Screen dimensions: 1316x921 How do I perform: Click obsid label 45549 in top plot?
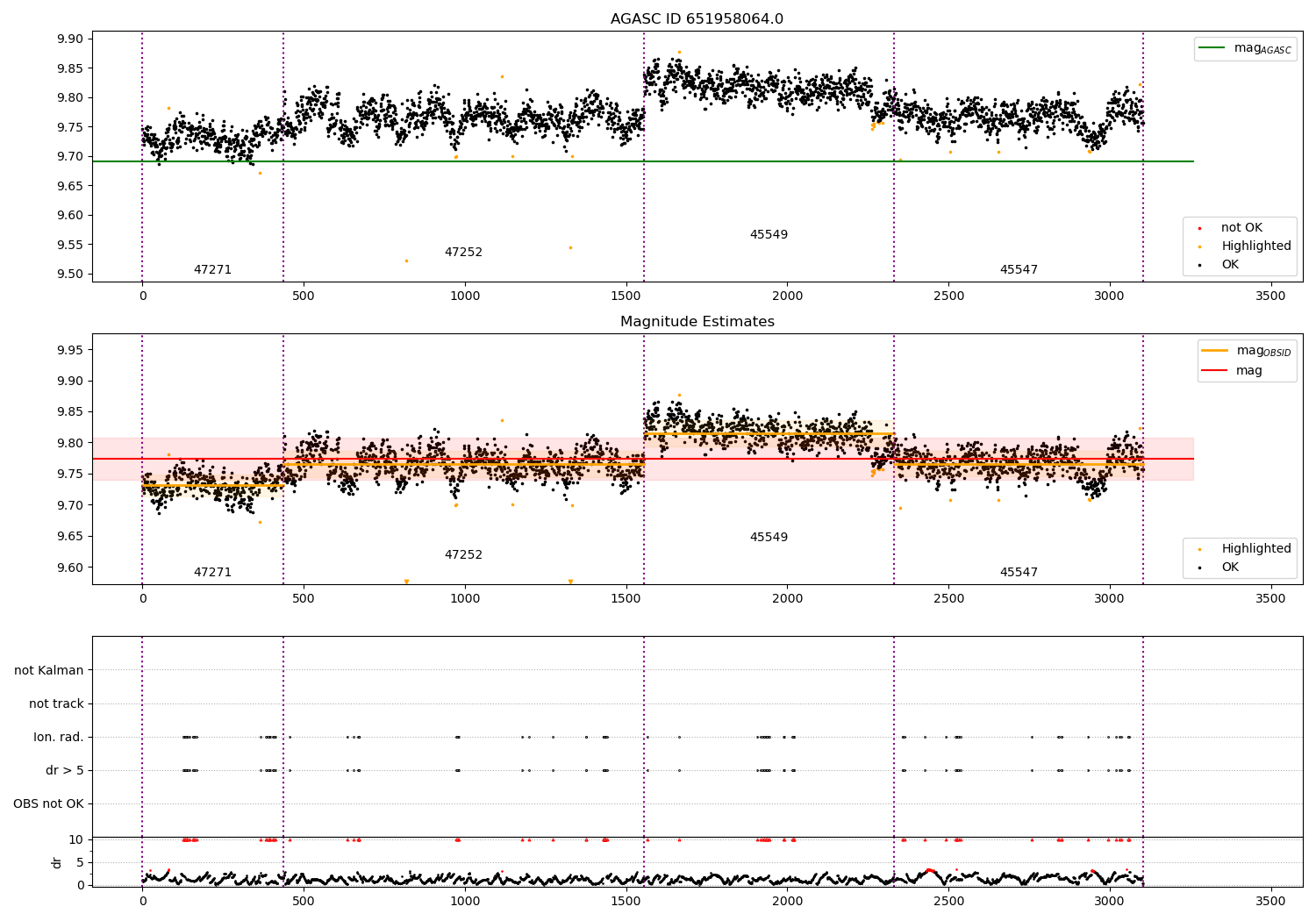769,235
